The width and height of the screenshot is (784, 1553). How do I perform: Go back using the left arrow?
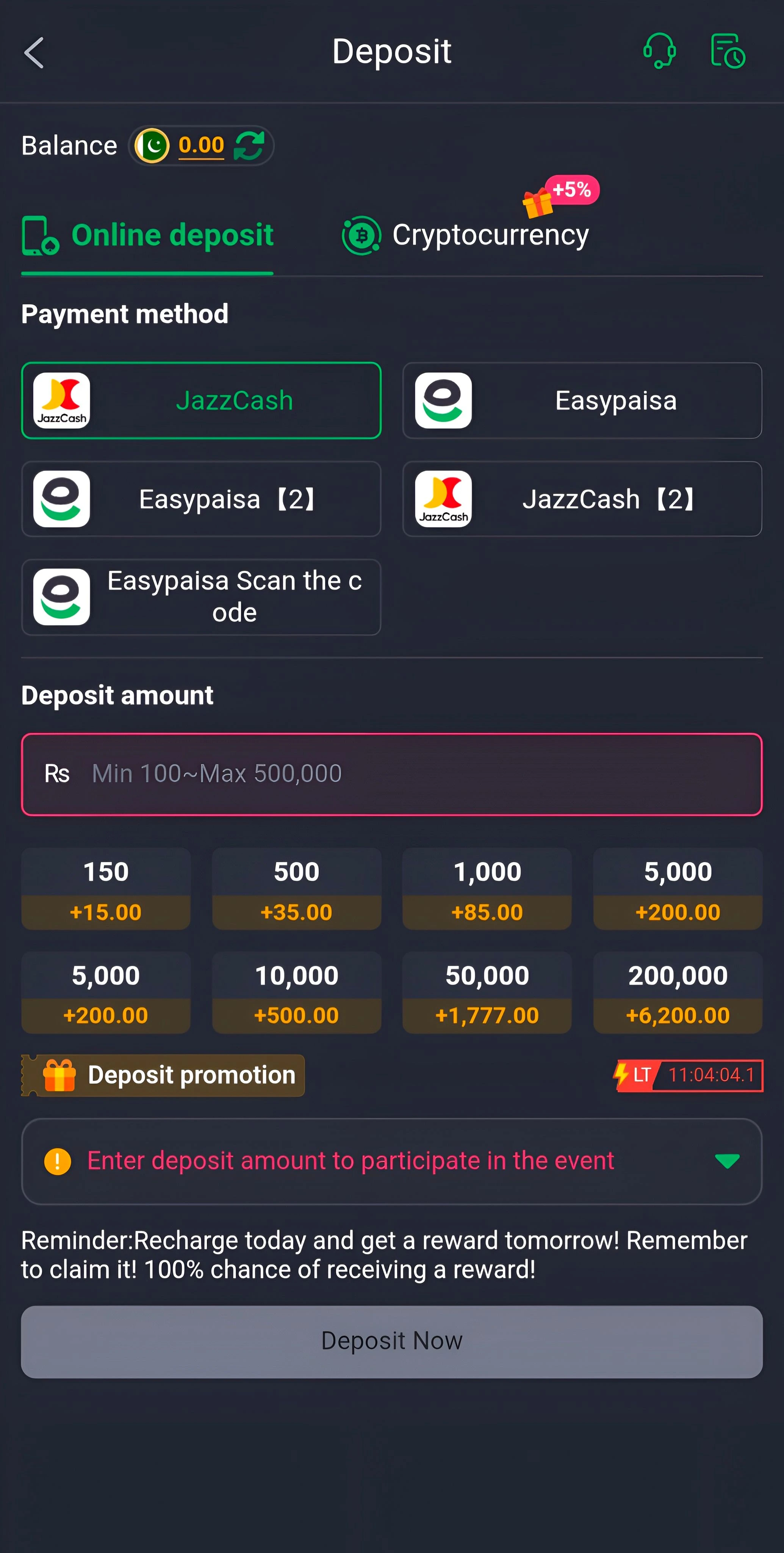point(34,53)
